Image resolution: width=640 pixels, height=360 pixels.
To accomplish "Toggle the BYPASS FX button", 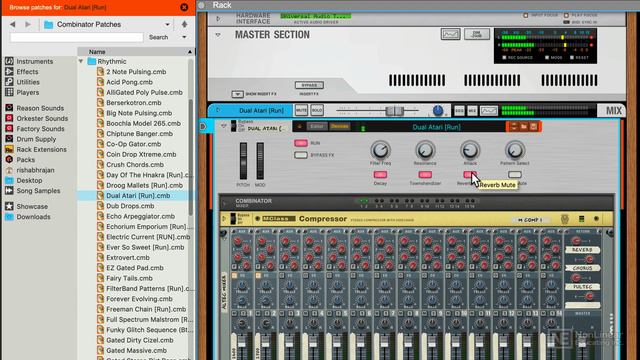I will 301,155.
